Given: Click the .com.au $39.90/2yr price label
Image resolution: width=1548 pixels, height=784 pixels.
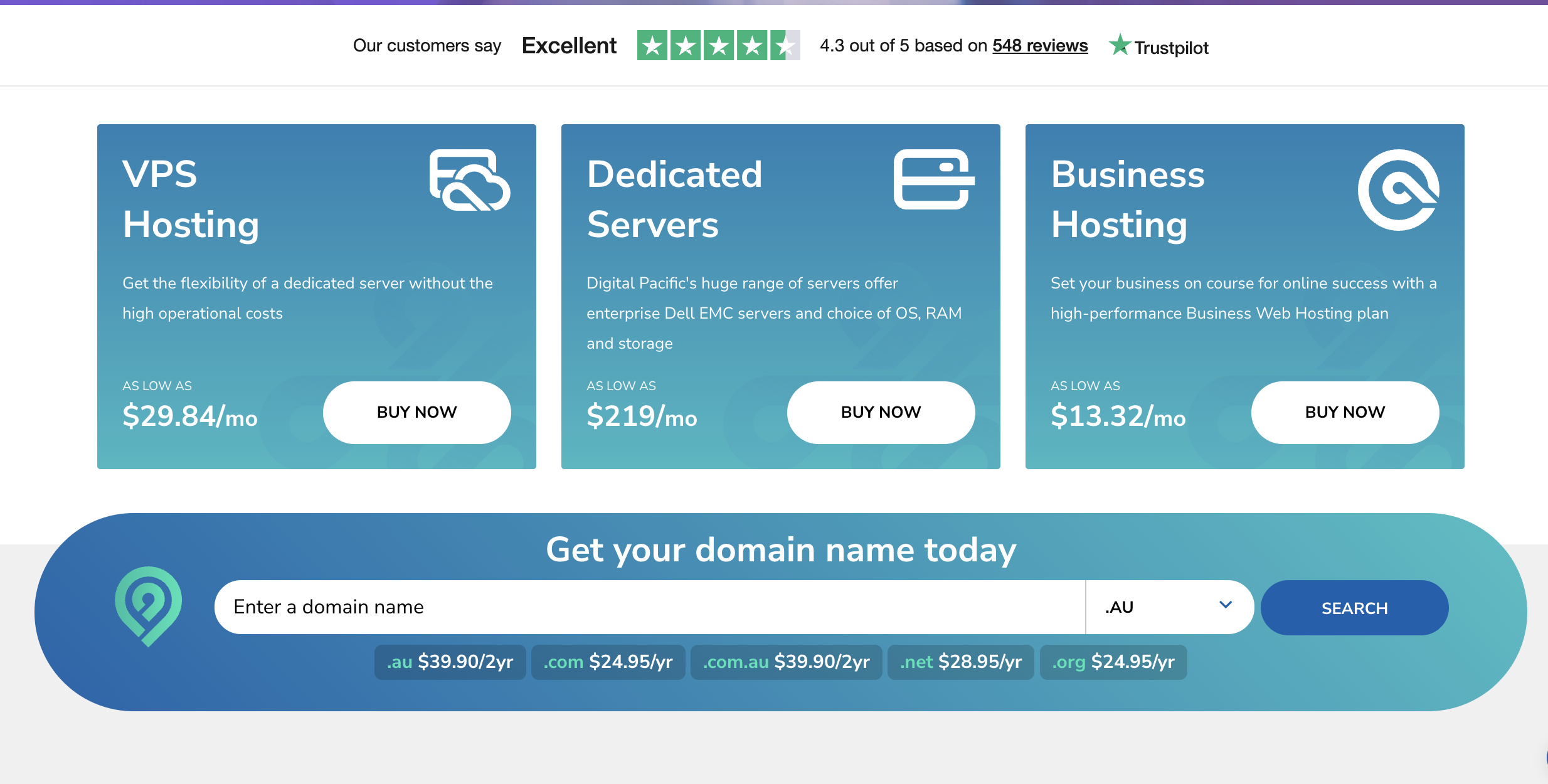Looking at the screenshot, I should coord(786,661).
